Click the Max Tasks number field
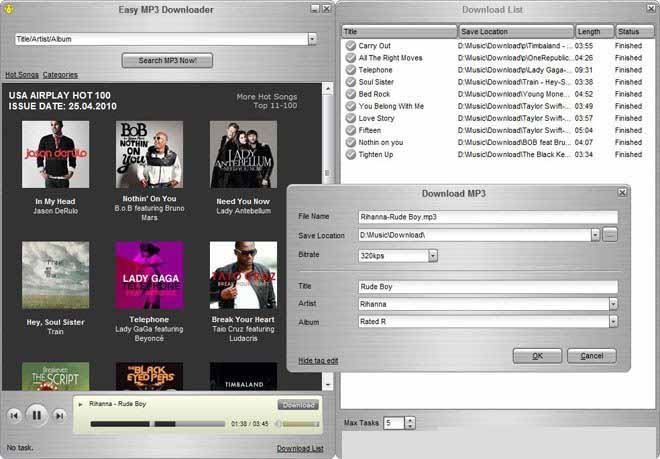The image size is (660, 459). coord(394,423)
